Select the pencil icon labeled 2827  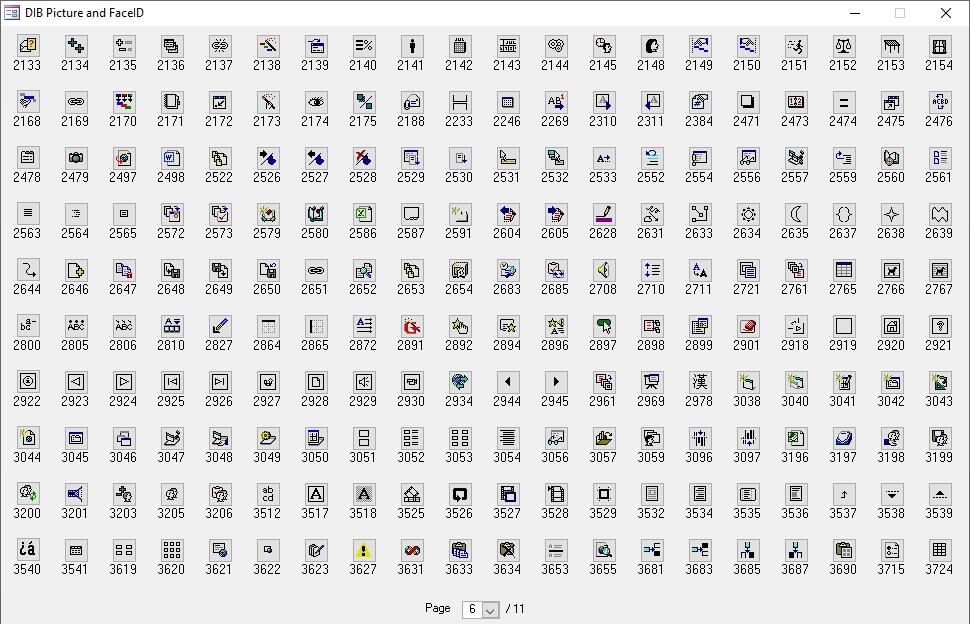click(220, 326)
